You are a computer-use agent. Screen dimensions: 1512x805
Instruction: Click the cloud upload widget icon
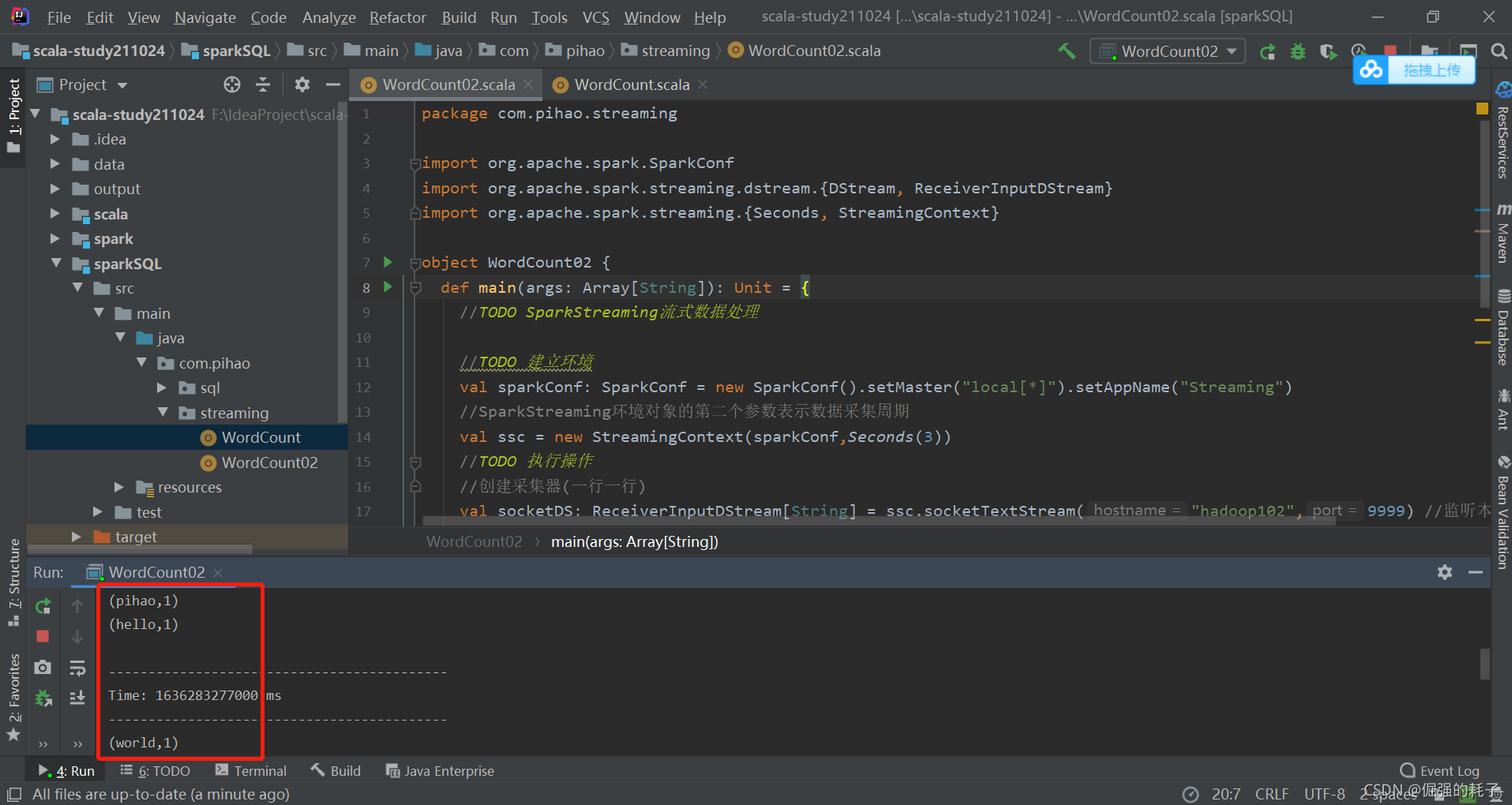[1371, 69]
